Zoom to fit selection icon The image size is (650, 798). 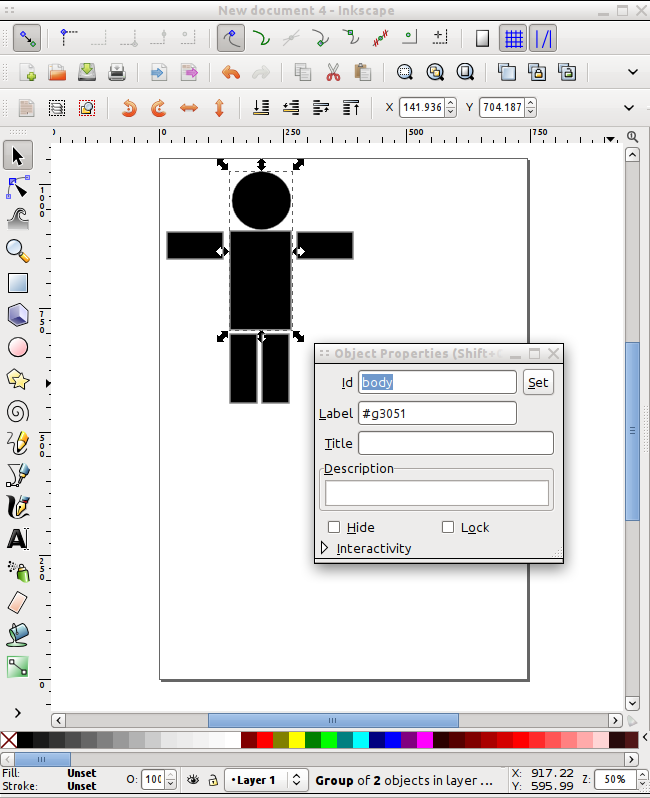(405, 72)
